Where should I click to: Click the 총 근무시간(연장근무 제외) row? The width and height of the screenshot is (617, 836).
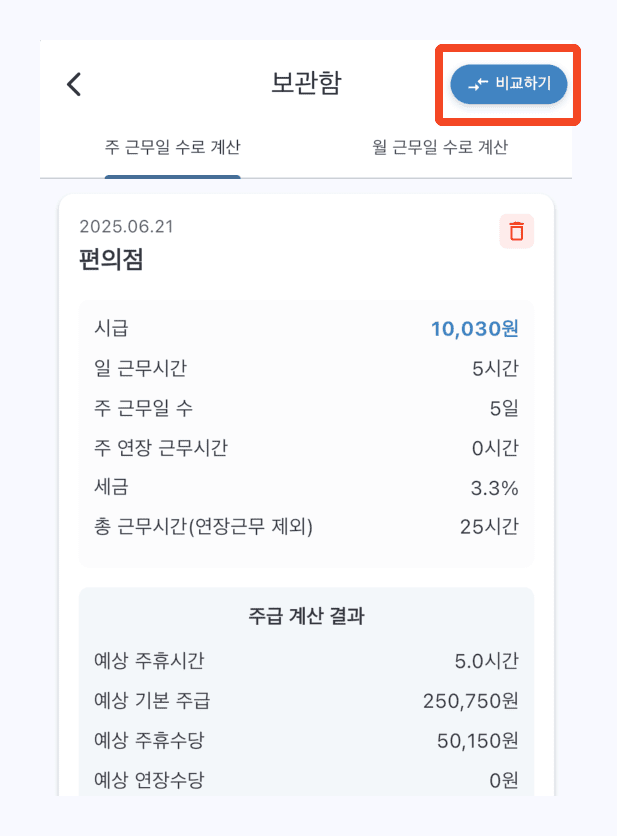point(306,526)
